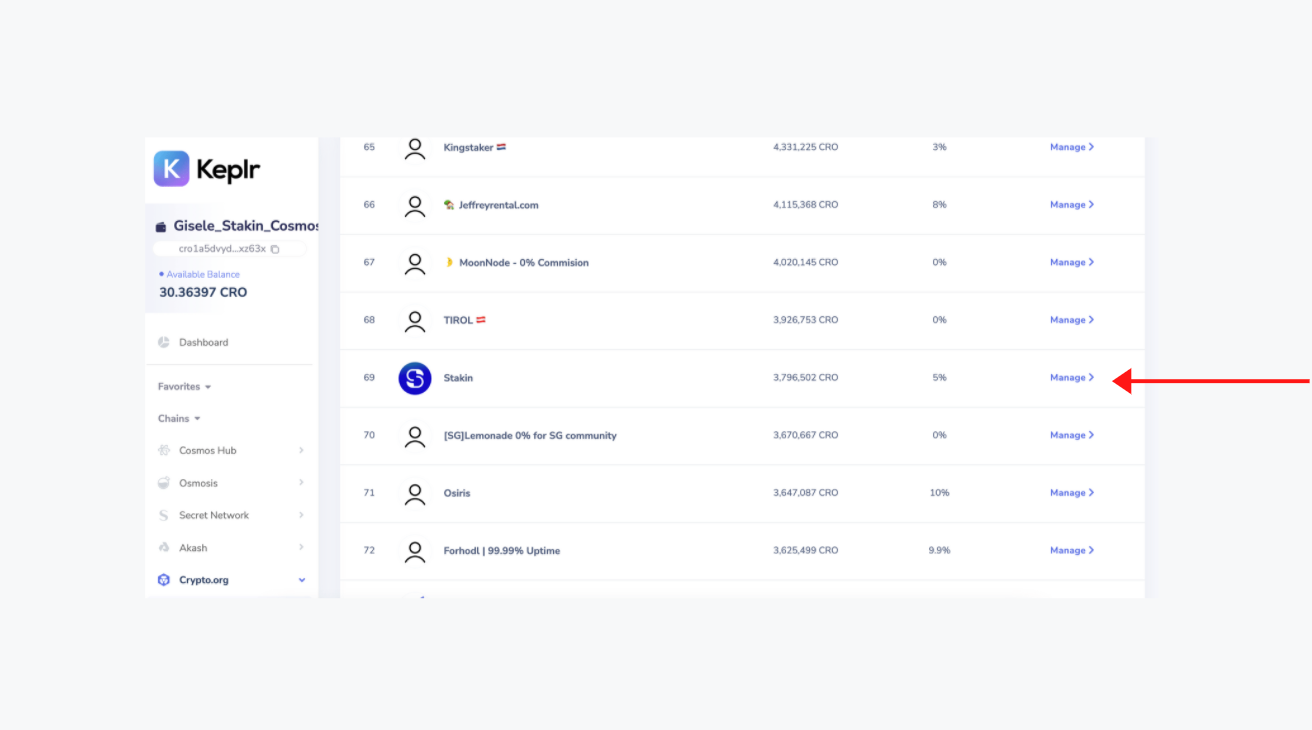This screenshot has width=1312, height=730.
Task: Copy the cro1a5dvyd wallet address
Action: click(275, 249)
